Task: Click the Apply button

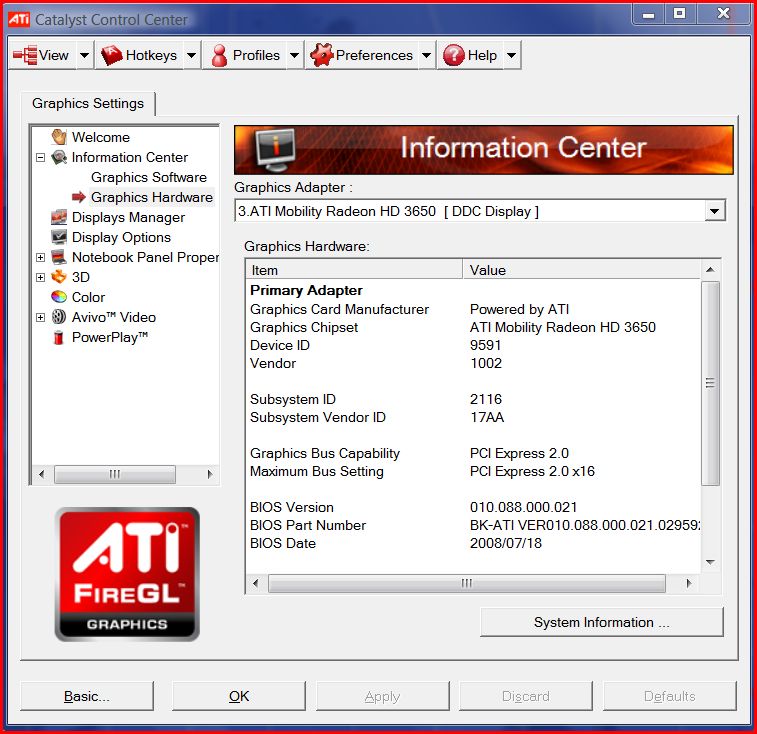Action: [382, 696]
